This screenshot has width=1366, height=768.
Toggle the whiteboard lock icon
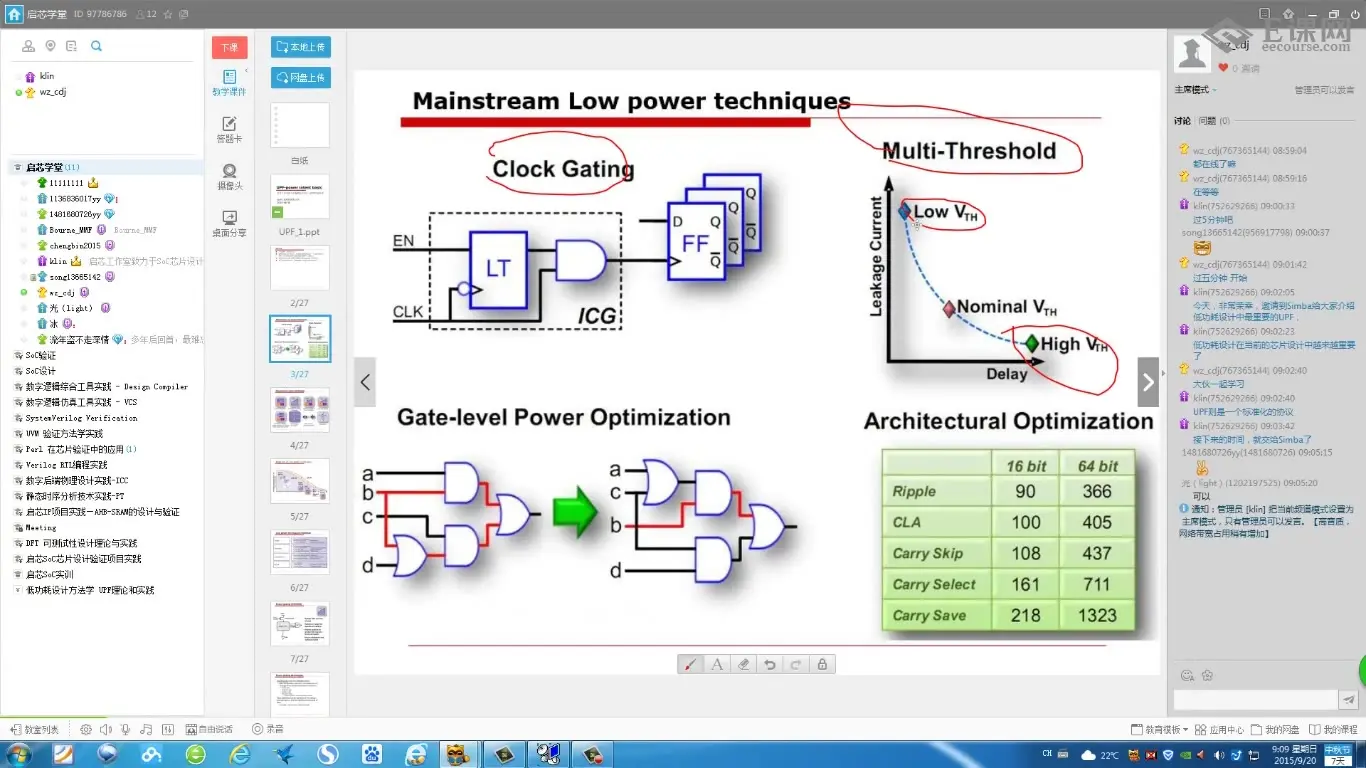point(822,664)
